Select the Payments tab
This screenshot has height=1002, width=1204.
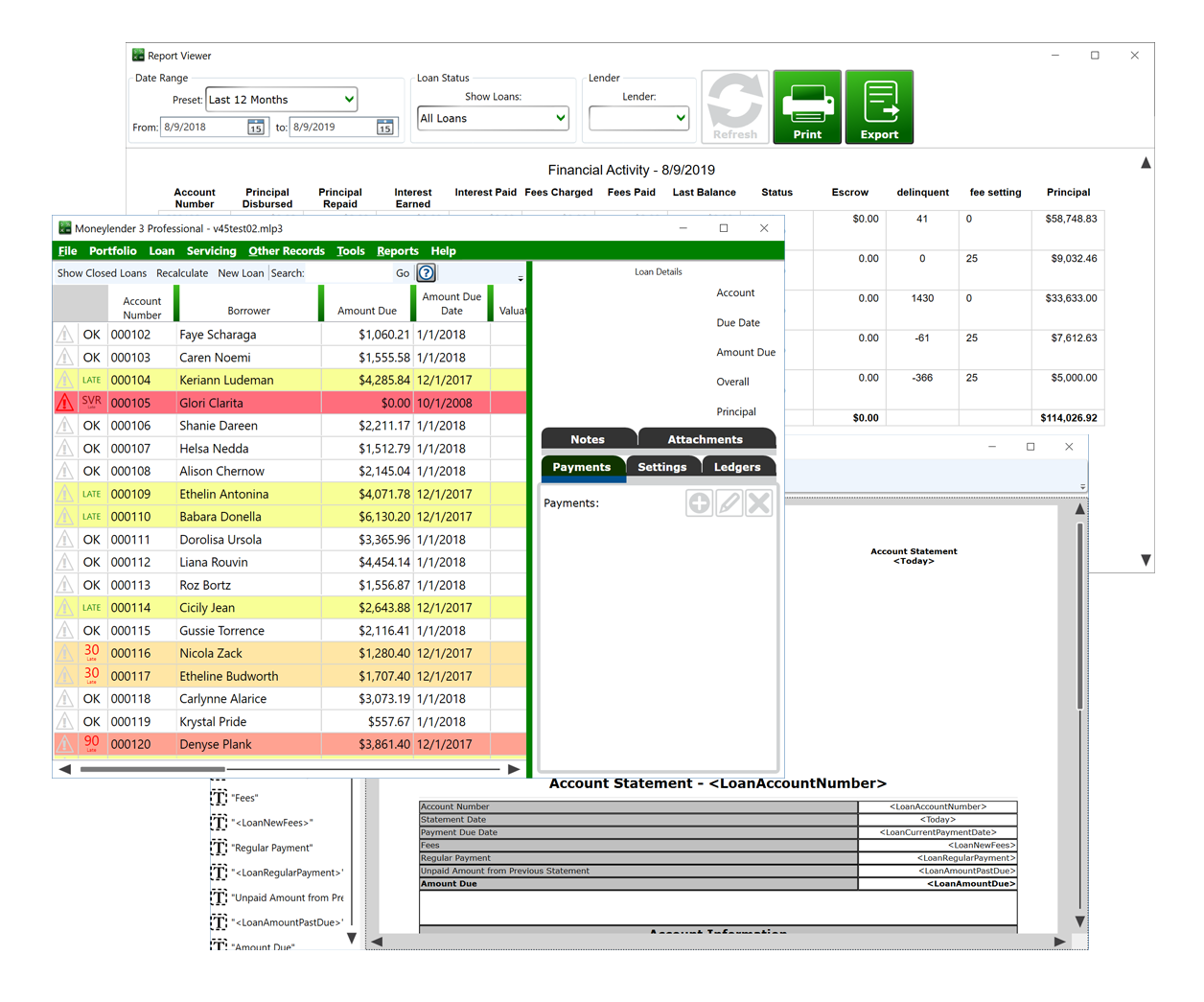[x=582, y=467]
